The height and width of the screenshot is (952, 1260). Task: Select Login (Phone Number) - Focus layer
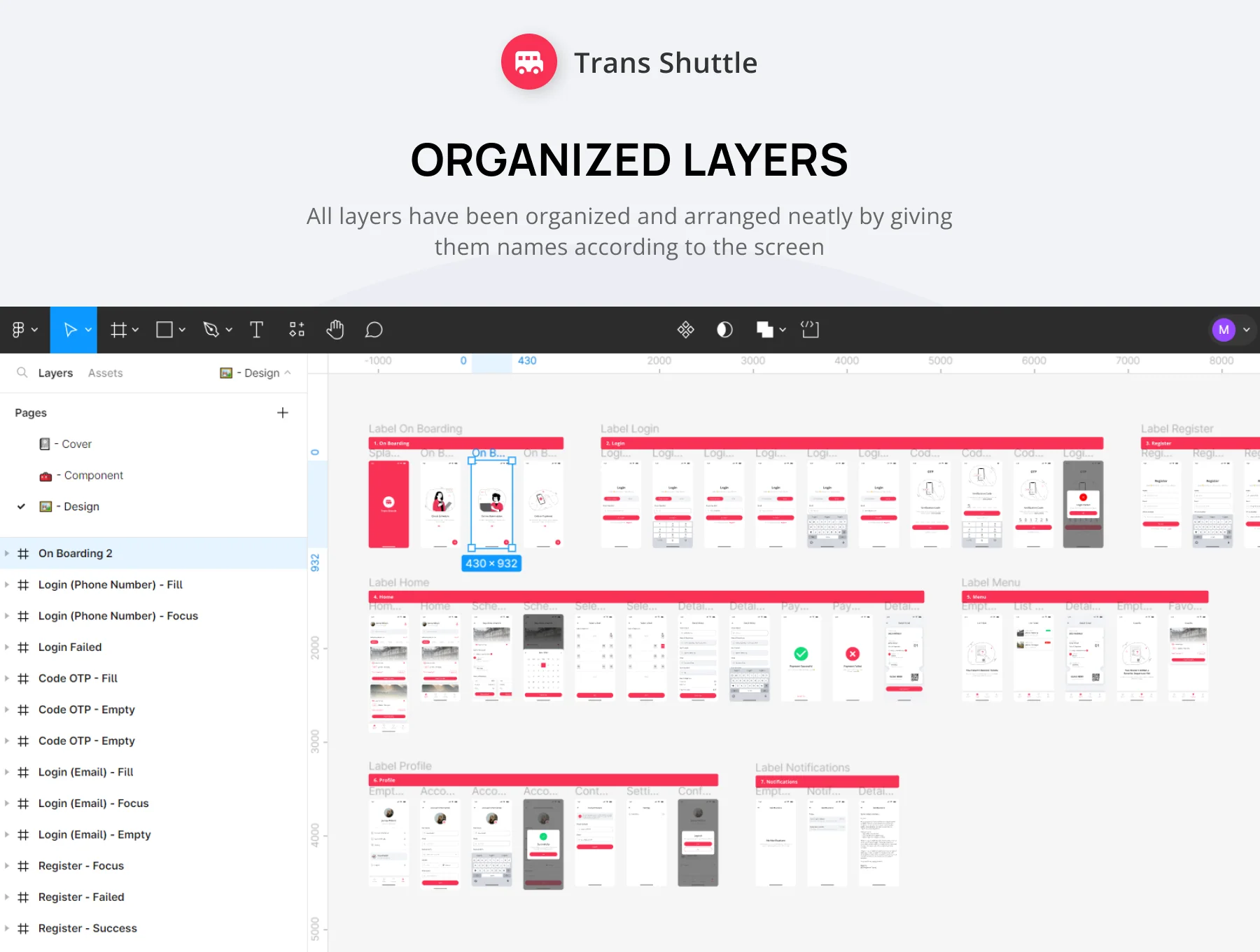click(153, 616)
